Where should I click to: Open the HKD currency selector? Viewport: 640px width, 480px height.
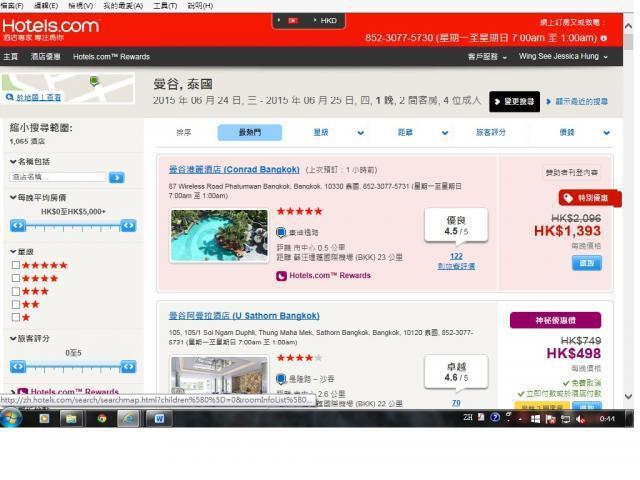(x=325, y=20)
